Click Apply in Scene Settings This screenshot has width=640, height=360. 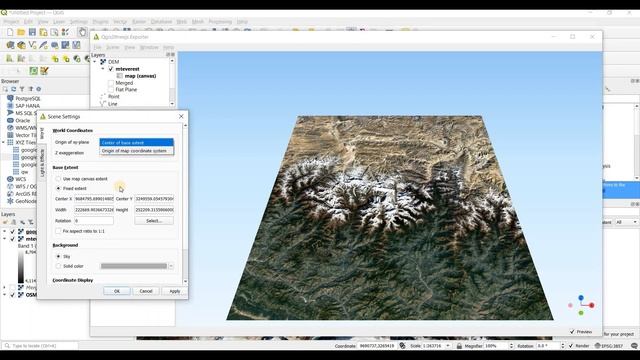click(x=175, y=291)
